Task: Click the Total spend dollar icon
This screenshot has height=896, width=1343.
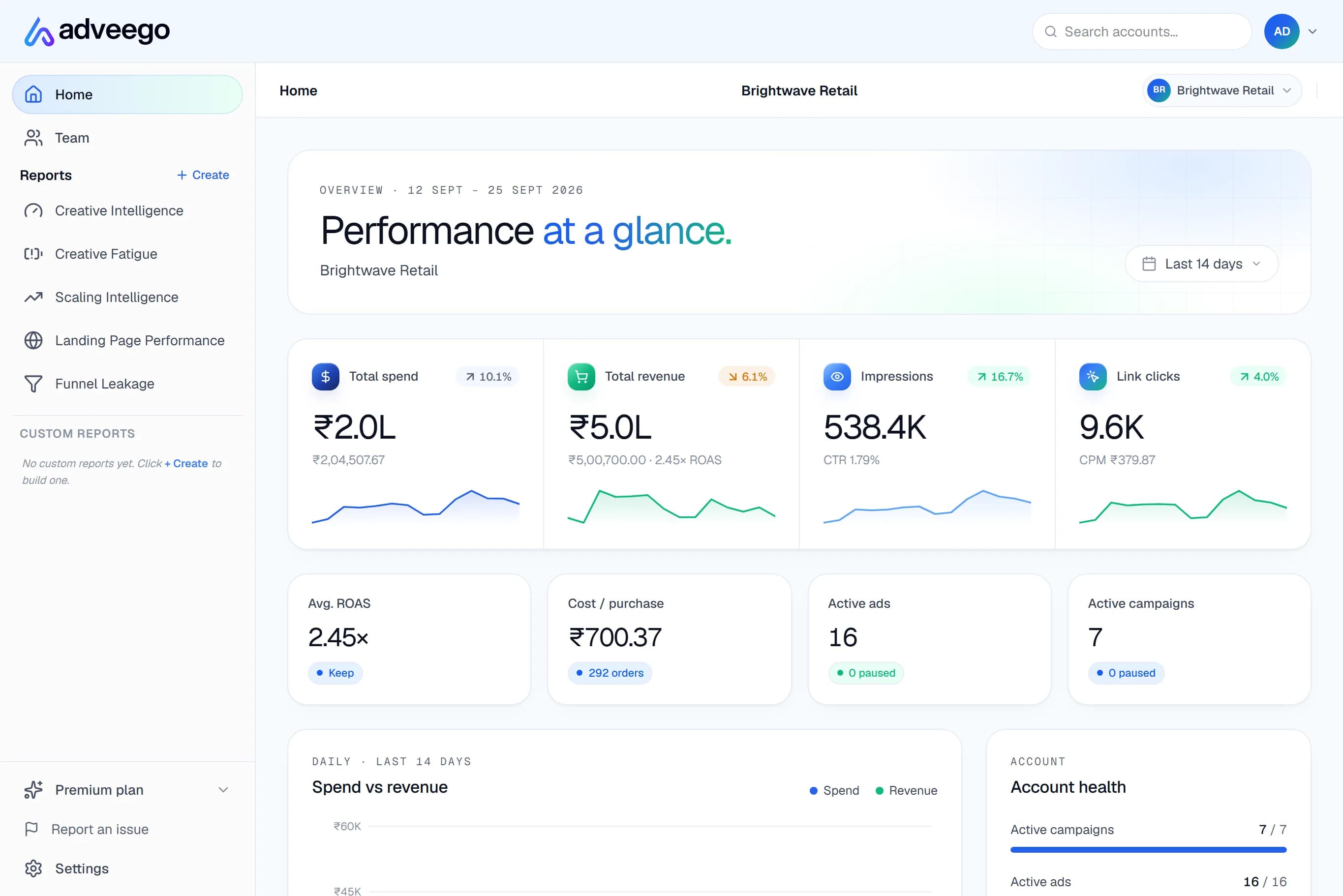Action: [x=325, y=377]
